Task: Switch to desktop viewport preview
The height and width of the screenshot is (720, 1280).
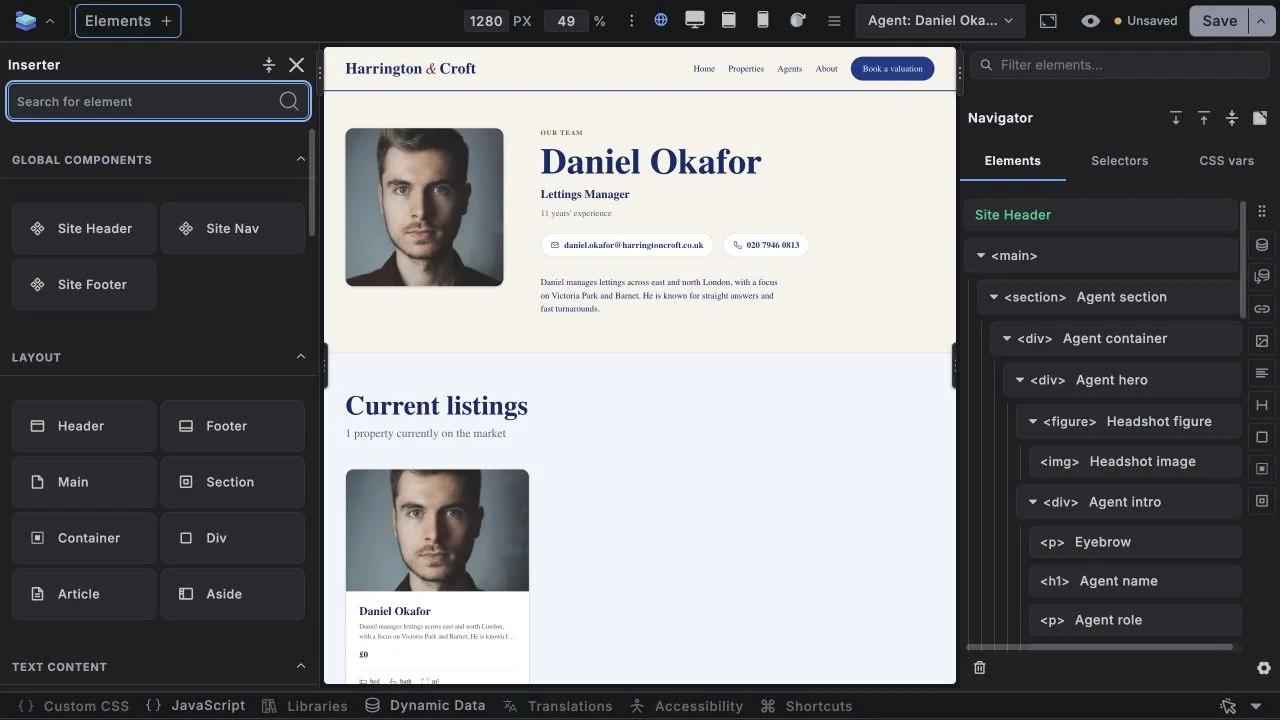Action: coord(695,20)
